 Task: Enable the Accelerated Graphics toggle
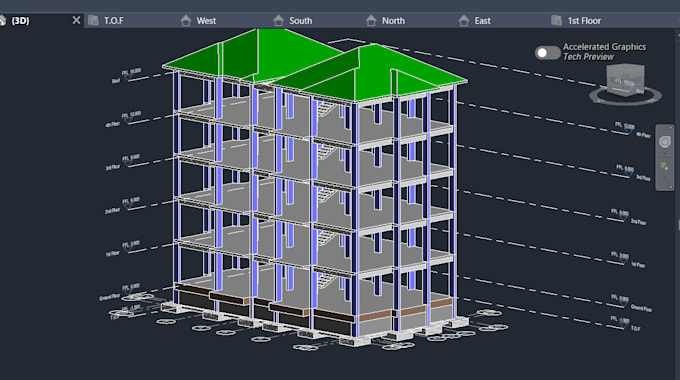click(x=547, y=53)
